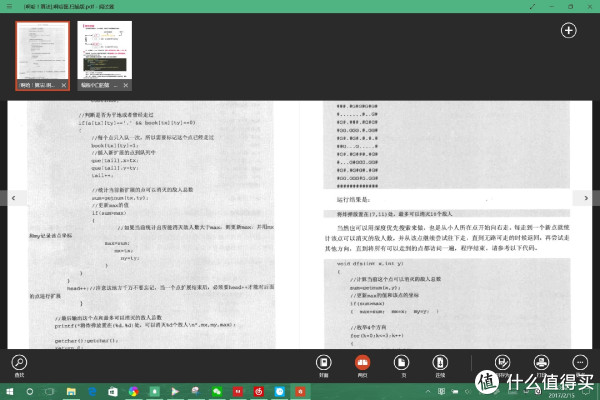Open Task View on taskbar
Viewport: 600px width, 400px height.
pos(50,392)
